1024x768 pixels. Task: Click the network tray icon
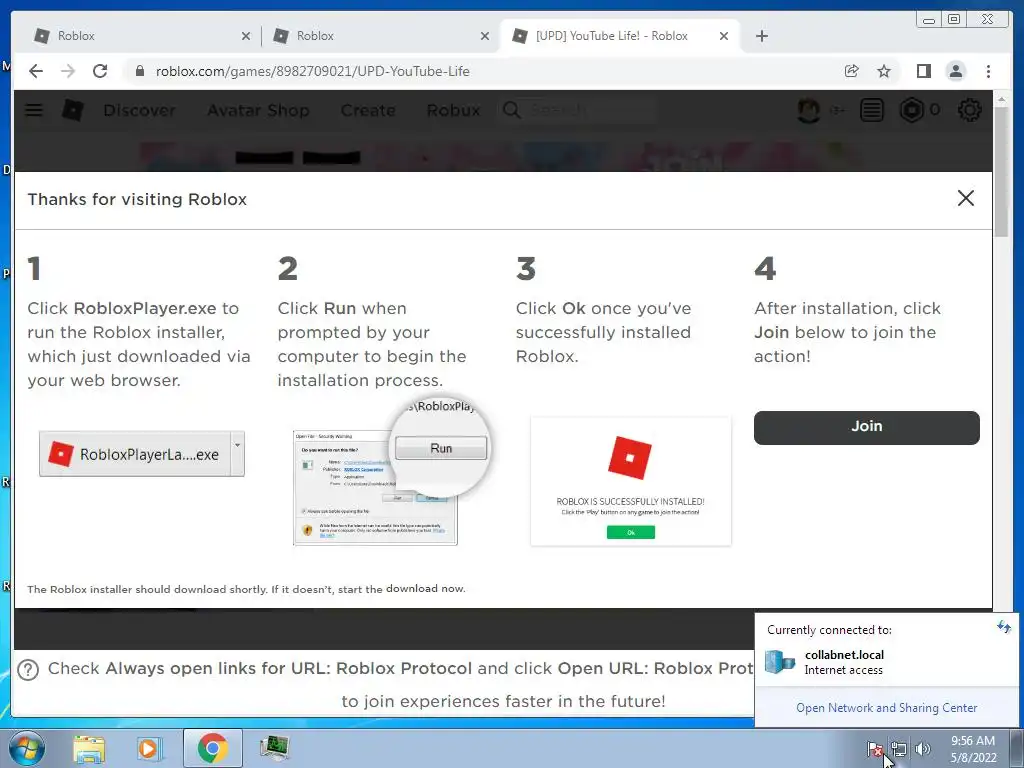899,749
